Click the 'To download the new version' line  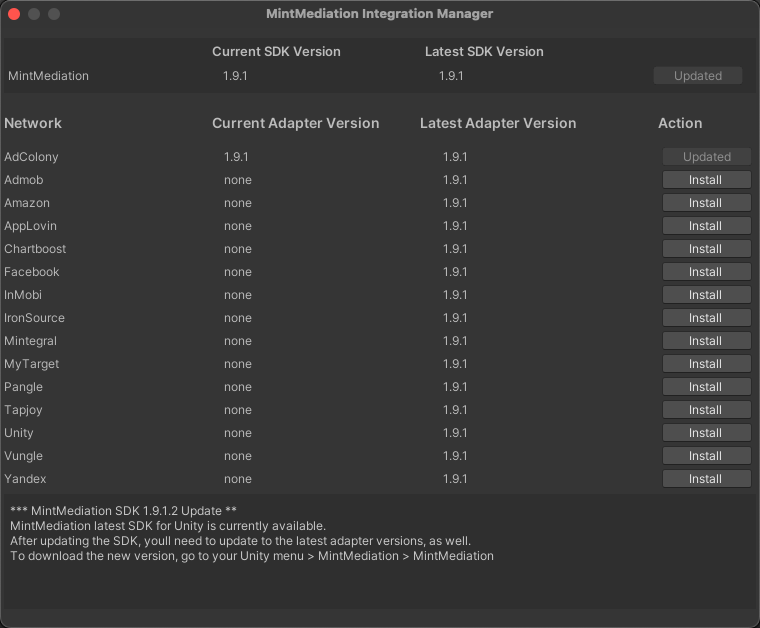pos(252,556)
